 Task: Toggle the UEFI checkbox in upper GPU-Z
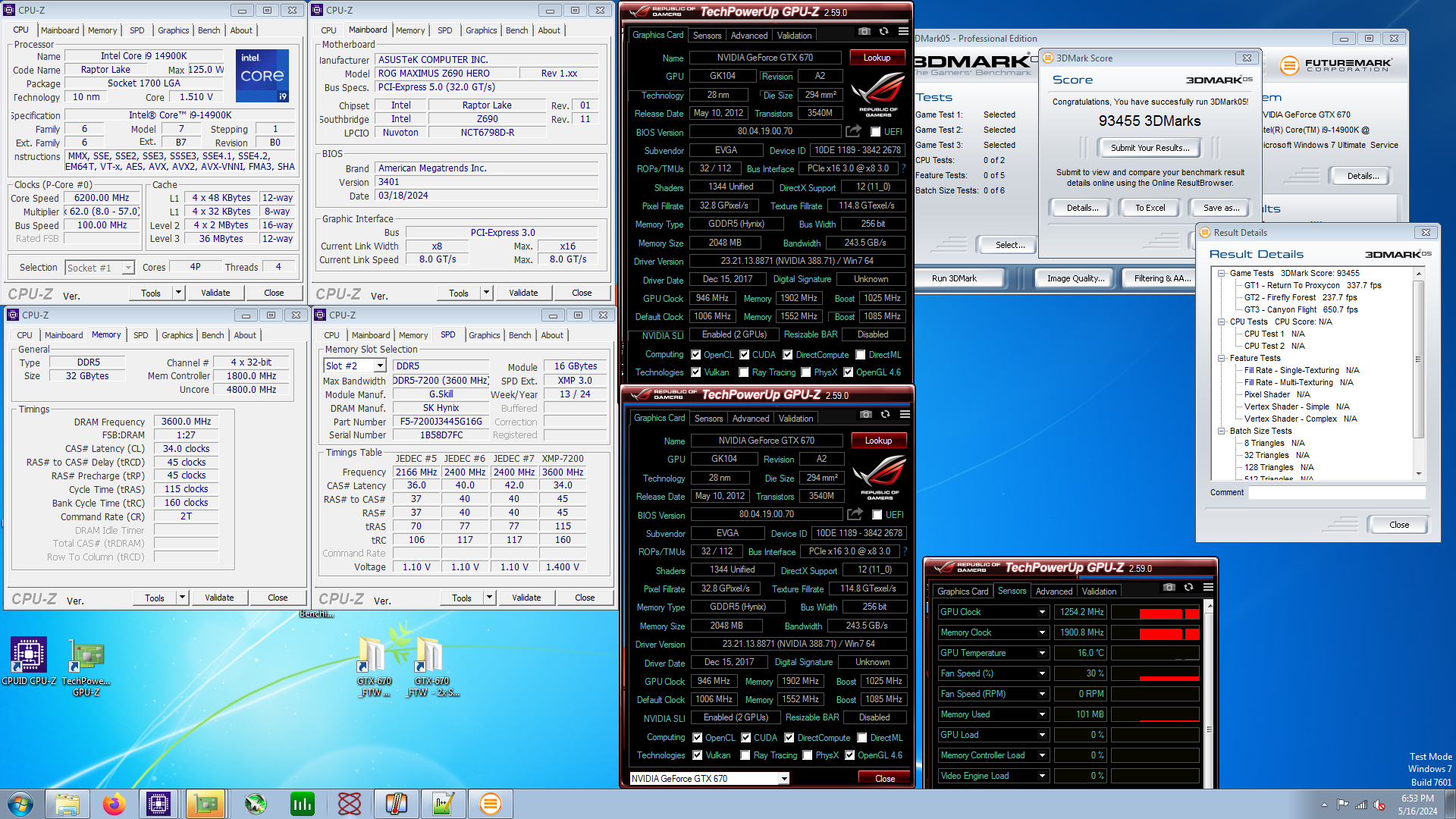click(875, 132)
